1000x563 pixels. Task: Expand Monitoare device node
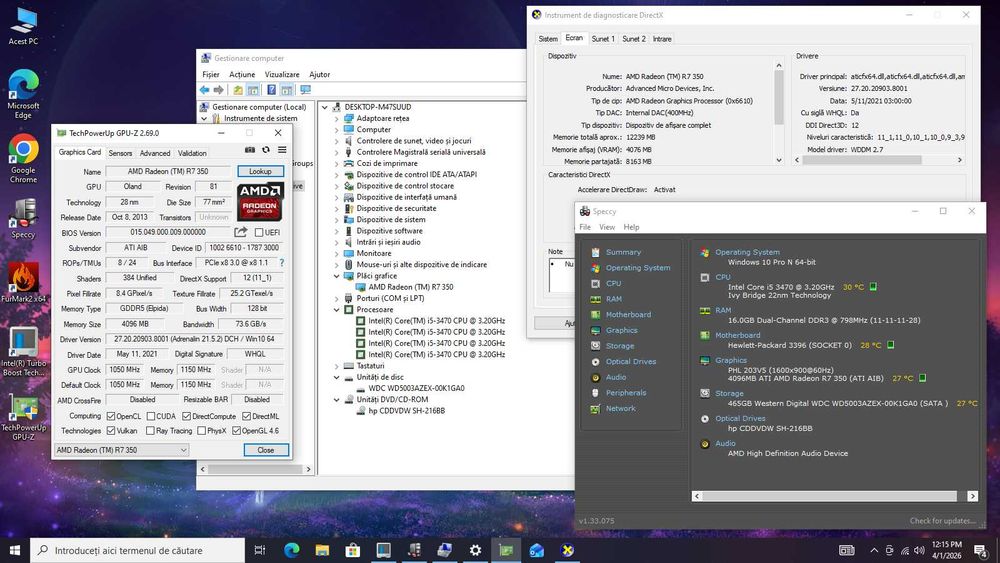click(x=336, y=253)
